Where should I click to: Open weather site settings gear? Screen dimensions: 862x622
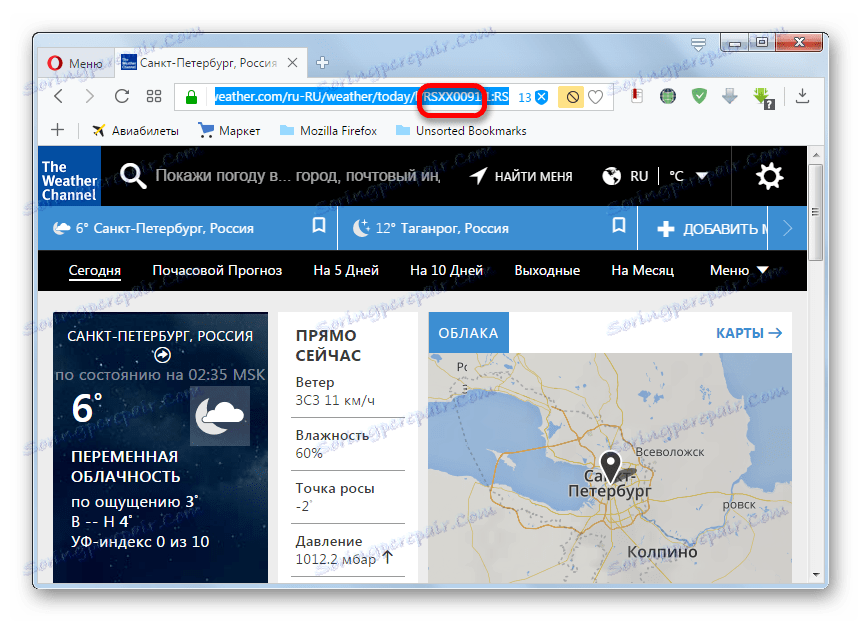[769, 176]
